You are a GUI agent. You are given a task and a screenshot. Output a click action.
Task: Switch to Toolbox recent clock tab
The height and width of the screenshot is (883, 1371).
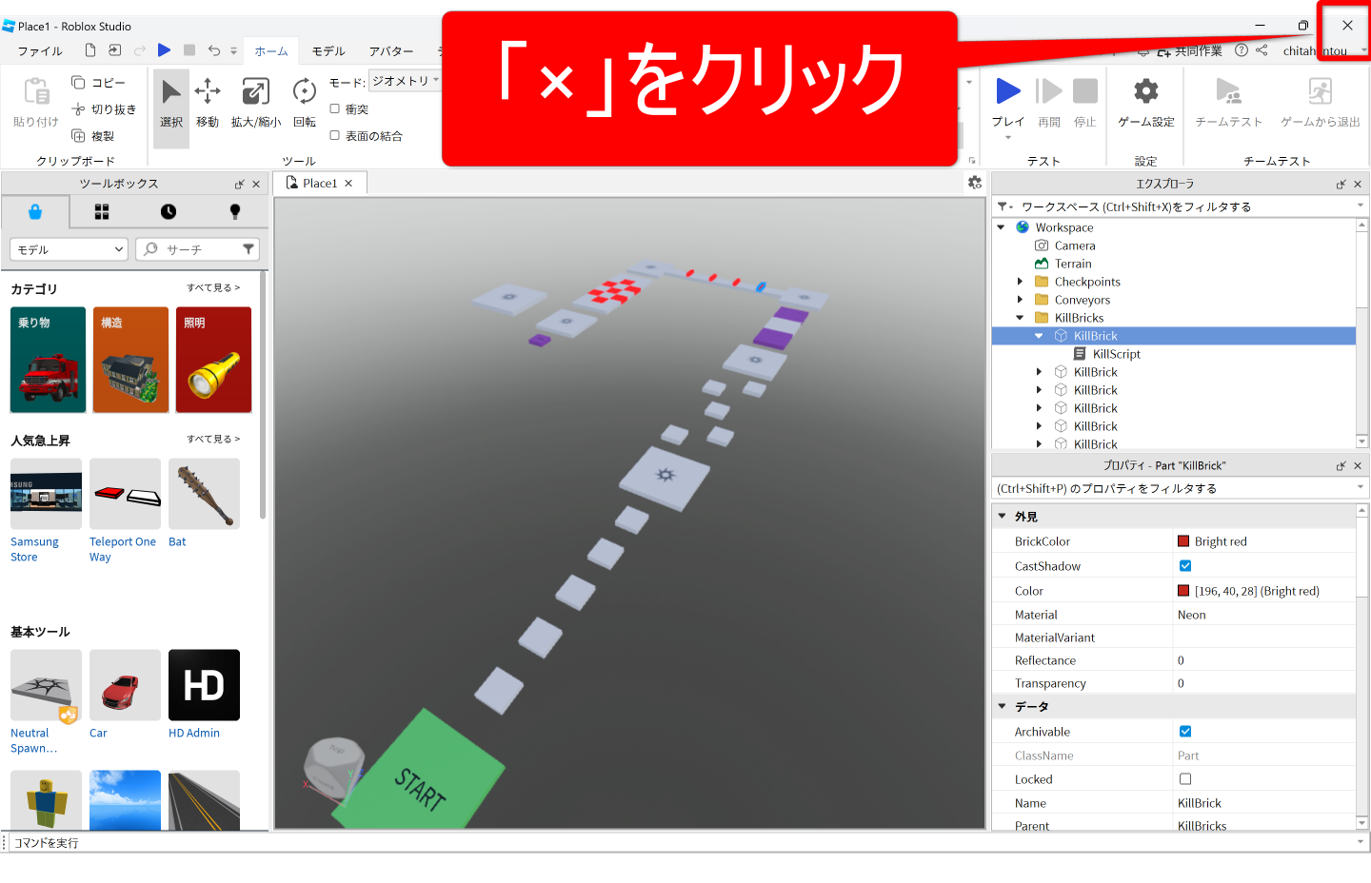click(168, 211)
